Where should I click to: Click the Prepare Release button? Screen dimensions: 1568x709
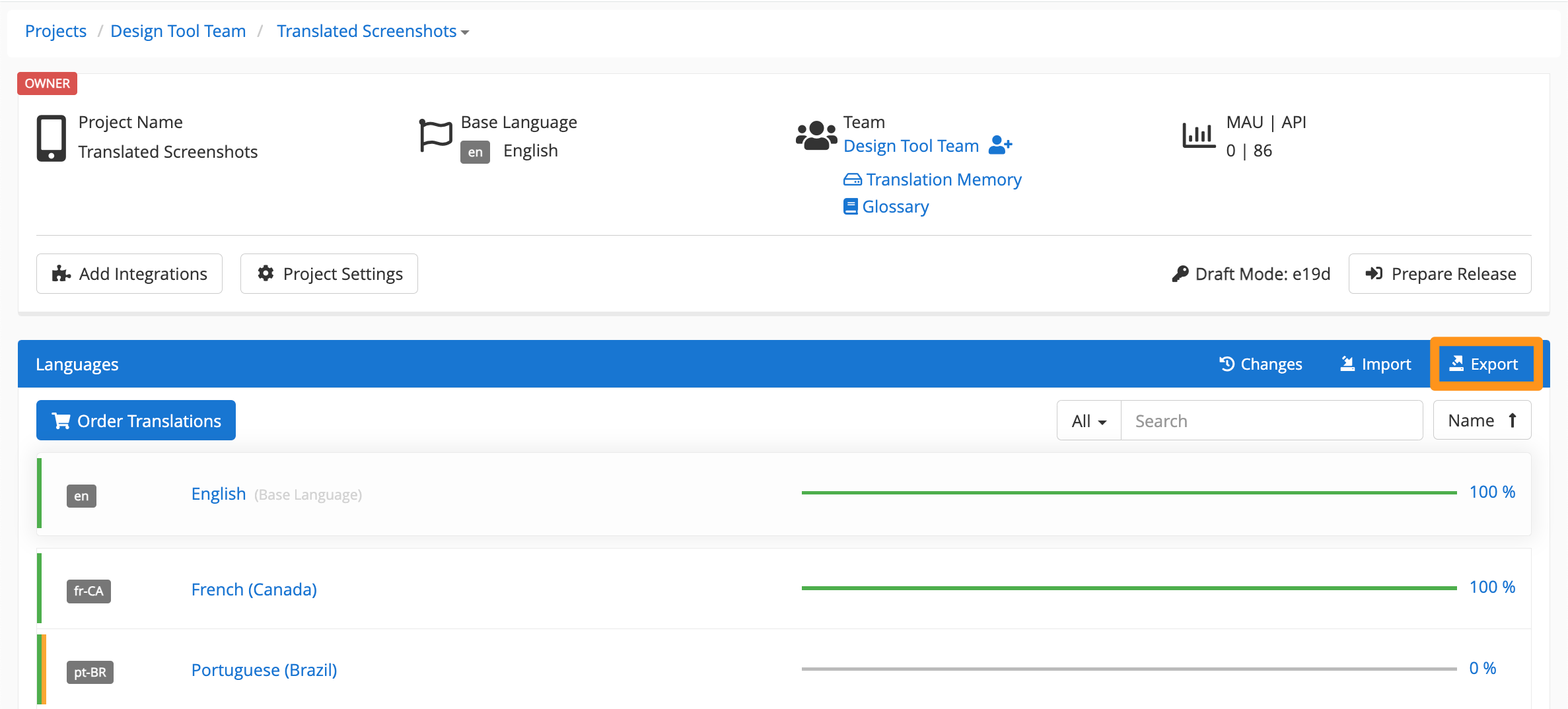tap(1440, 273)
